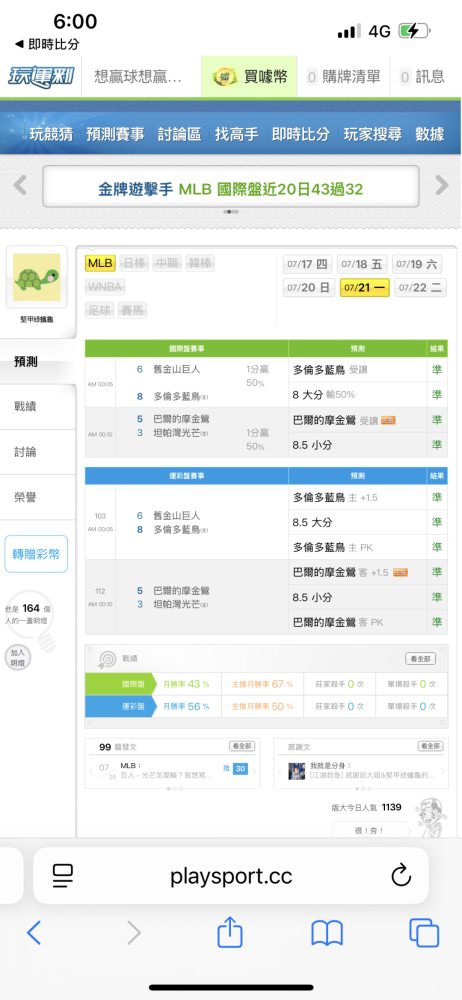This screenshot has width=462, height=1000.
Task: Tap the 轉贈彩幣 button
Action: [x=36, y=554]
